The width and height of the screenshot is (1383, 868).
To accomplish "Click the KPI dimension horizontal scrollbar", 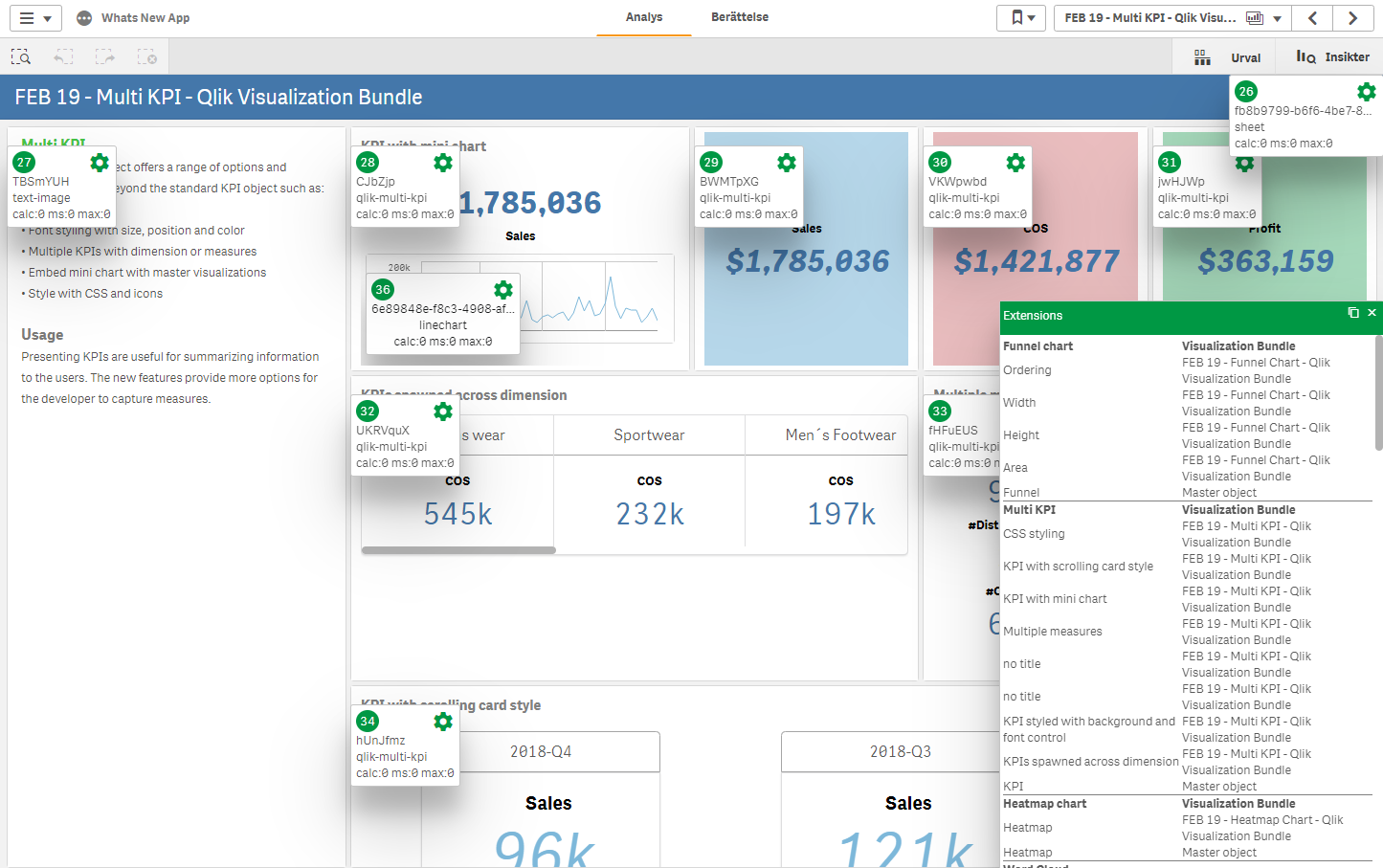I will (458, 550).
